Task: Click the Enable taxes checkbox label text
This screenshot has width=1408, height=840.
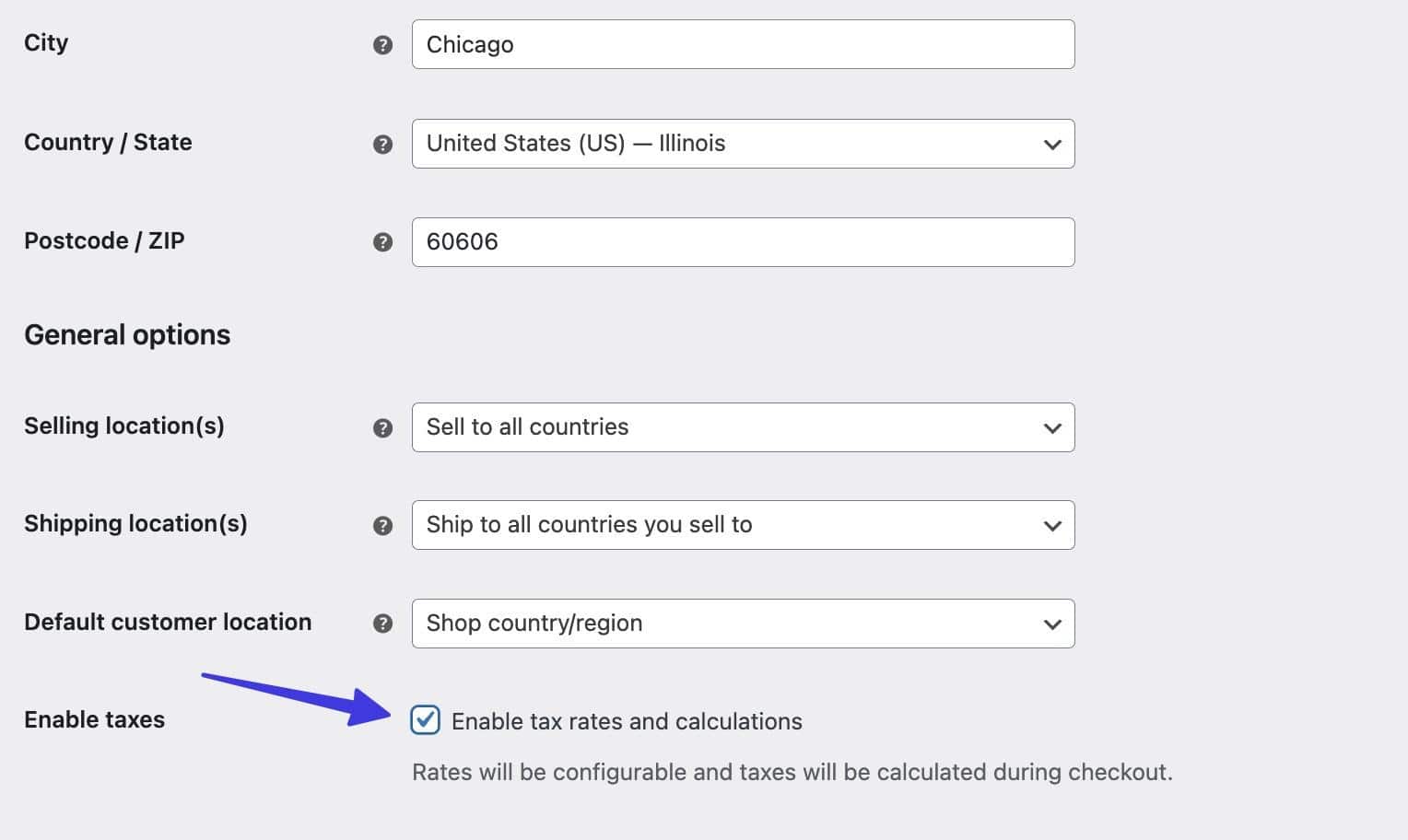Action: (626, 721)
